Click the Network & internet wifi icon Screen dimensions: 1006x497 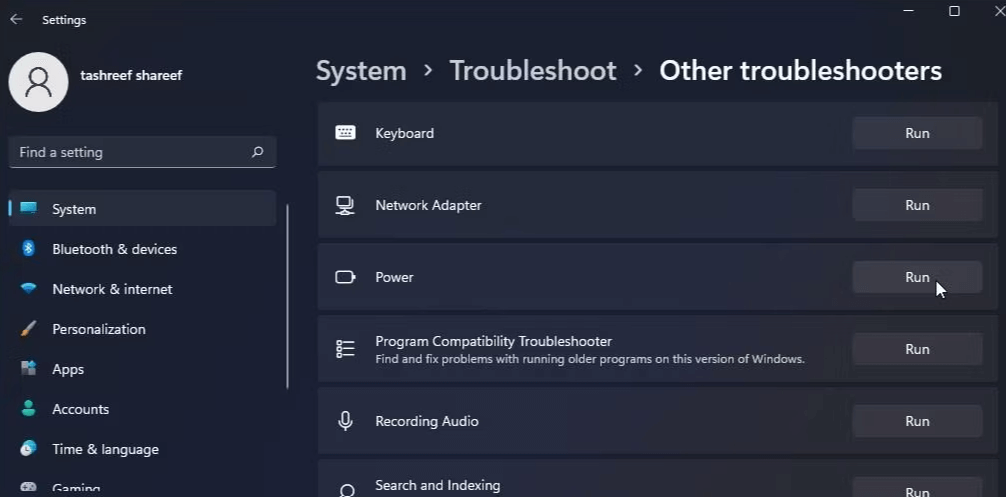pyautogui.click(x=29, y=289)
